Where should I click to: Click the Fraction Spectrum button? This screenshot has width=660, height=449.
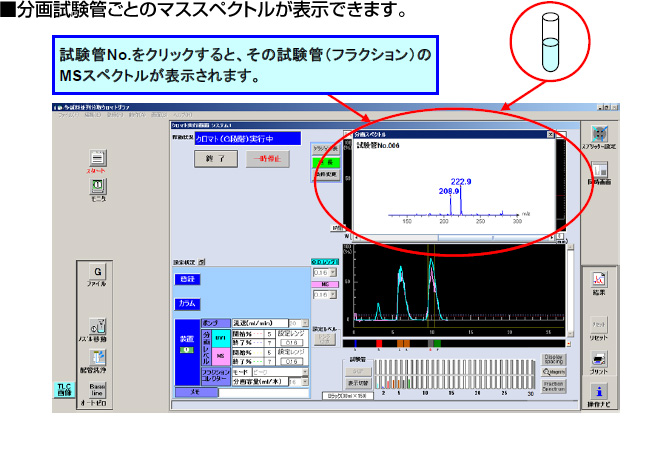[x=552, y=385]
